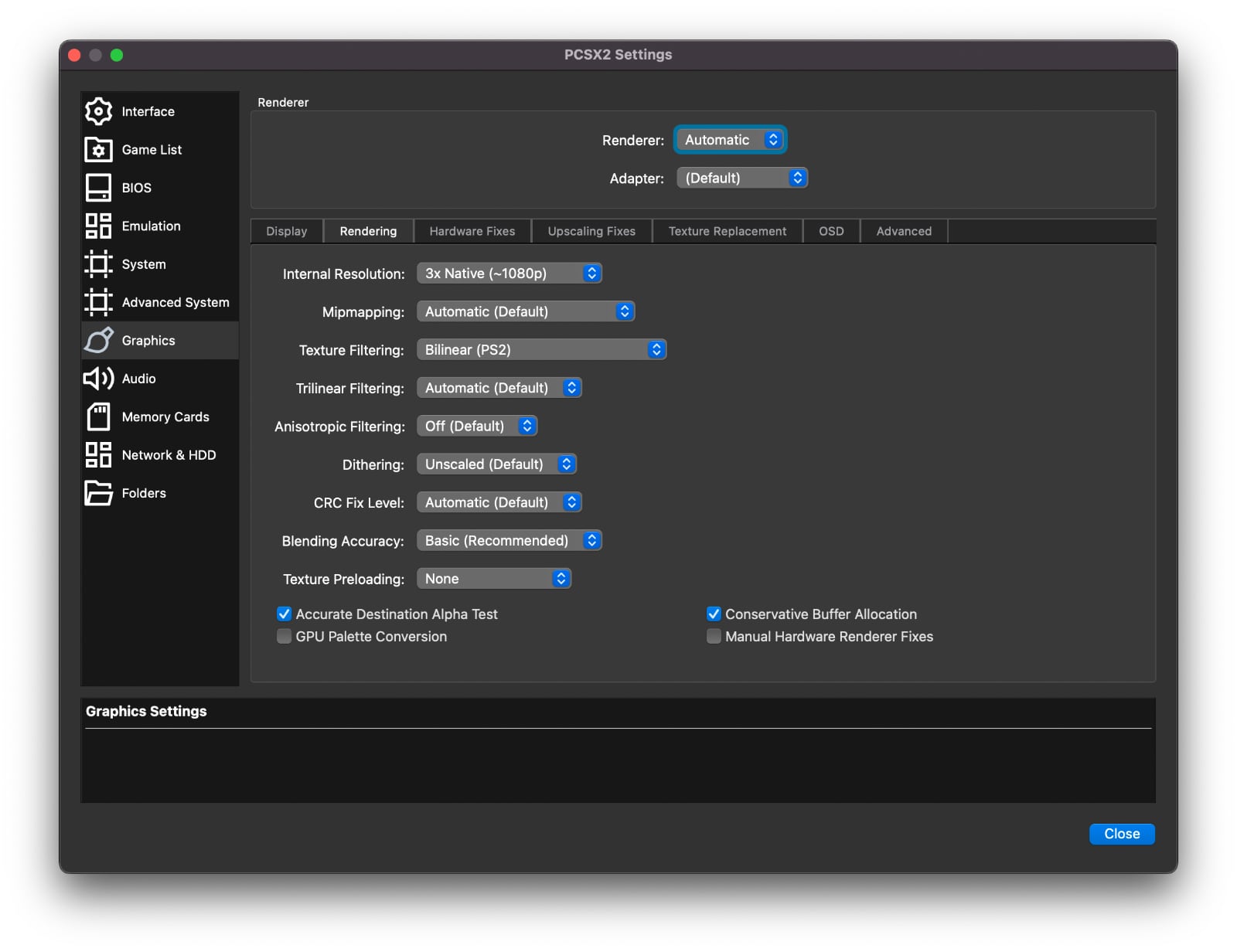Click the Audio sidebar label

(139, 379)
